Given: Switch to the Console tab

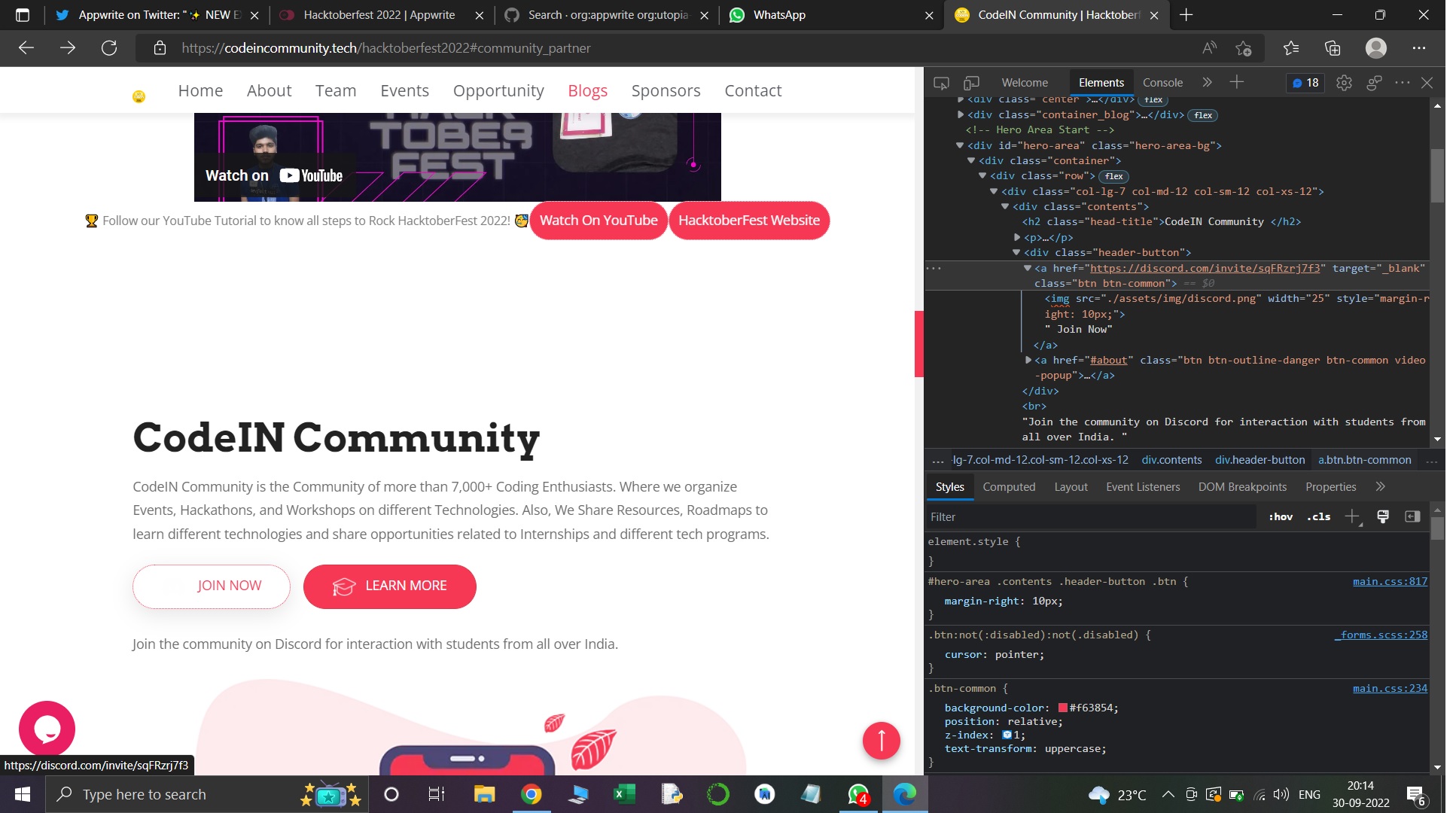Looking at the screenshot, I should (1162, 83).
